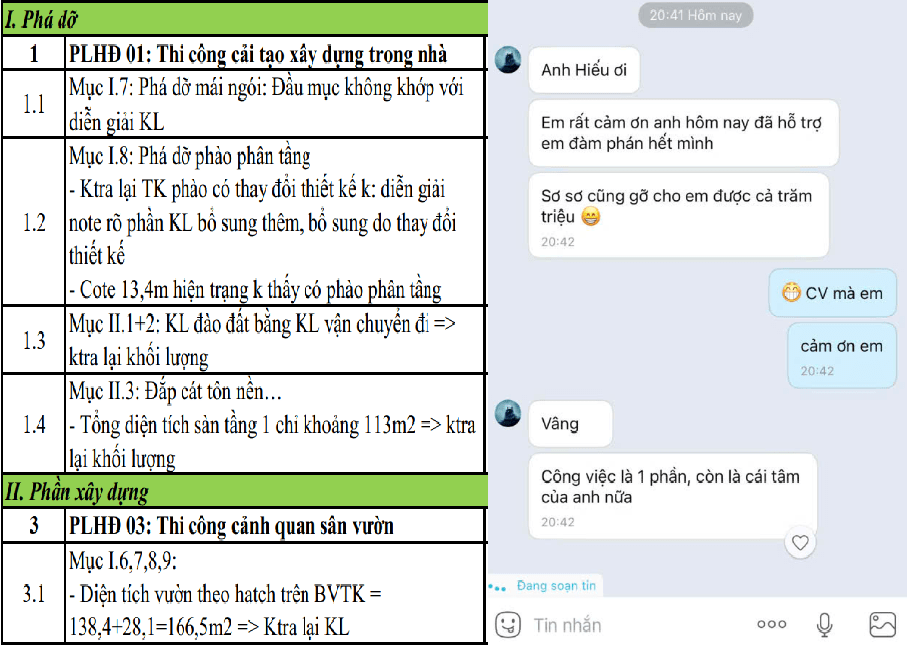Viewport: 907px width, 645px height.
Task: Select row number cell 1.2
Action: point(34,222)
